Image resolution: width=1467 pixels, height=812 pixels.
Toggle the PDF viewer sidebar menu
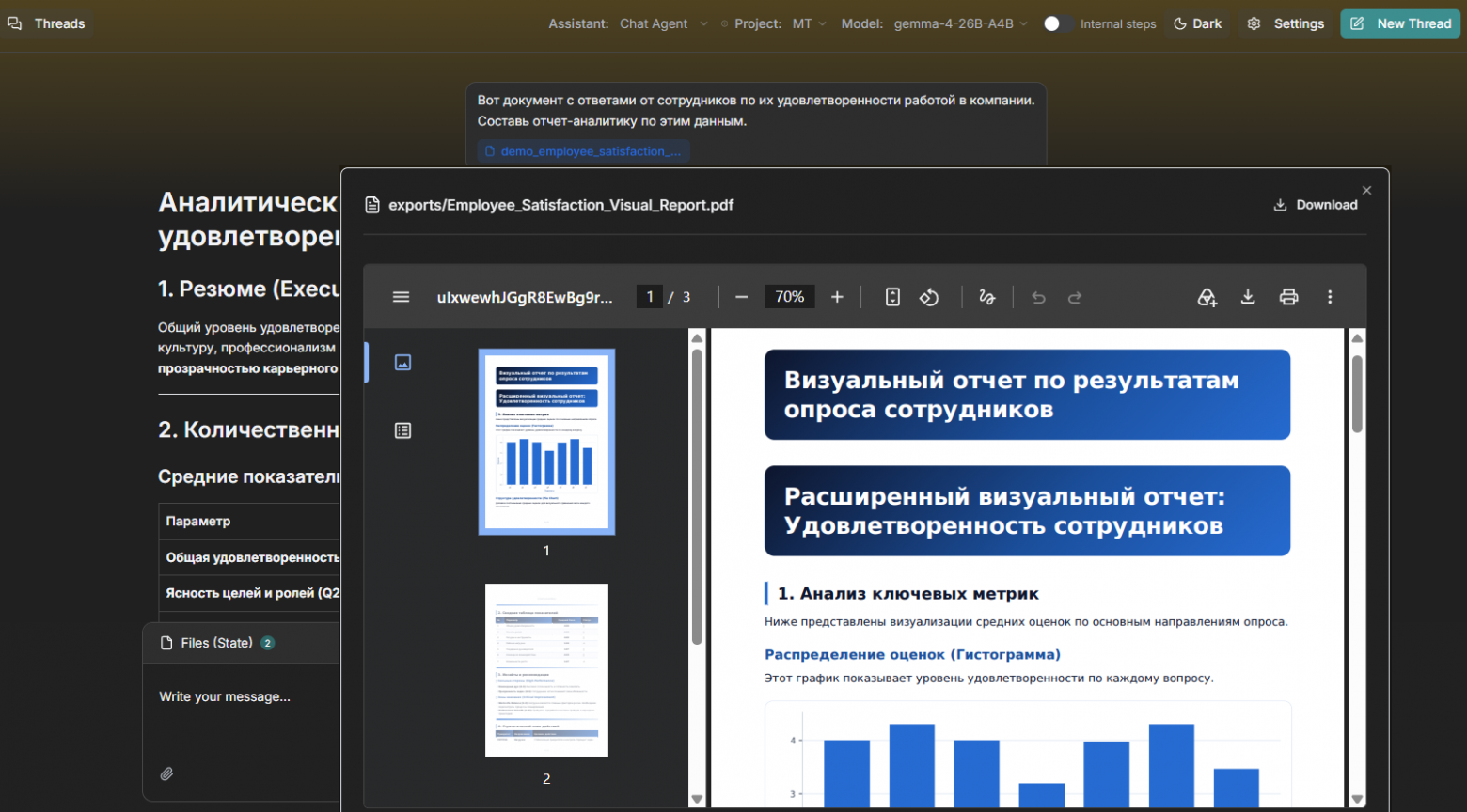pos(401,297)
